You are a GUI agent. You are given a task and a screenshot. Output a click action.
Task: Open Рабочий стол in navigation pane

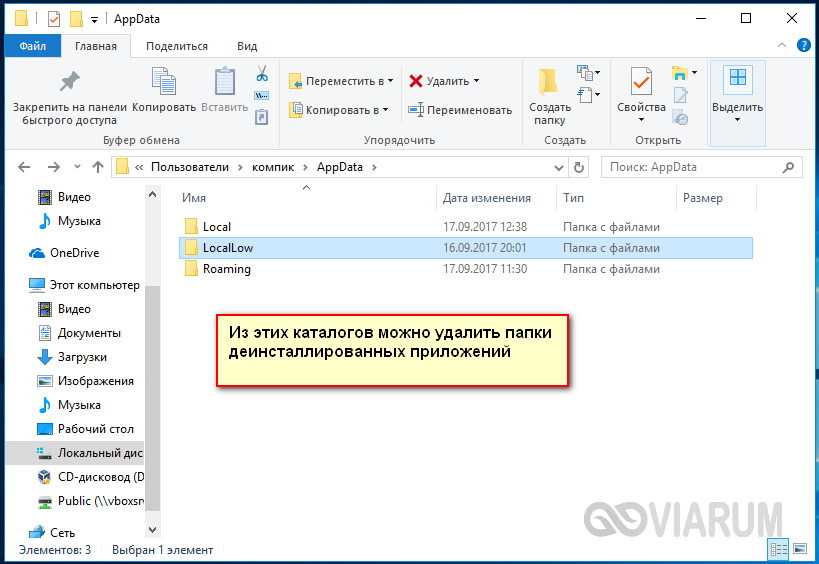pos(86,429)
